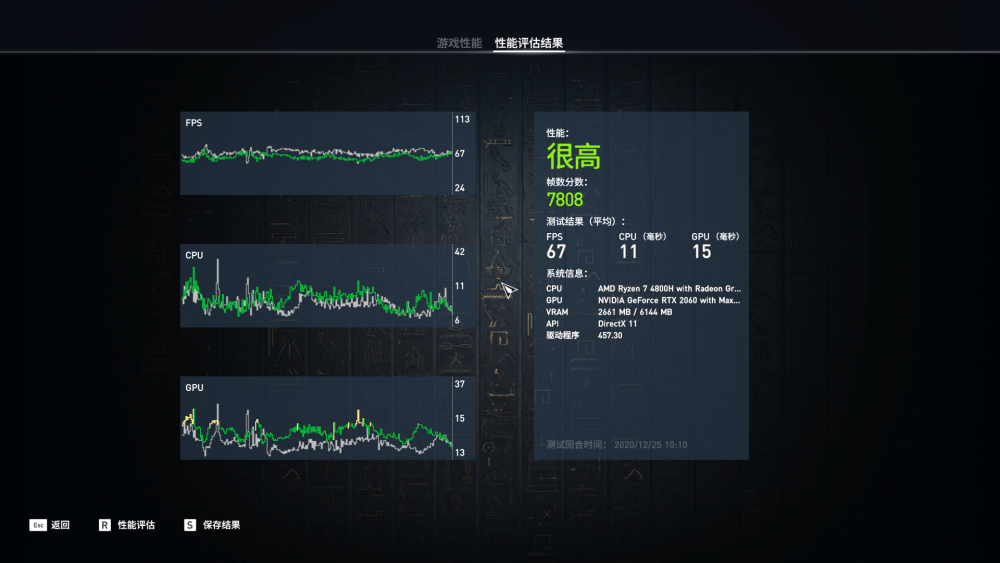Click the 测试结果（平均） heading
This screenshot has width=1000, height=563.
585,221
